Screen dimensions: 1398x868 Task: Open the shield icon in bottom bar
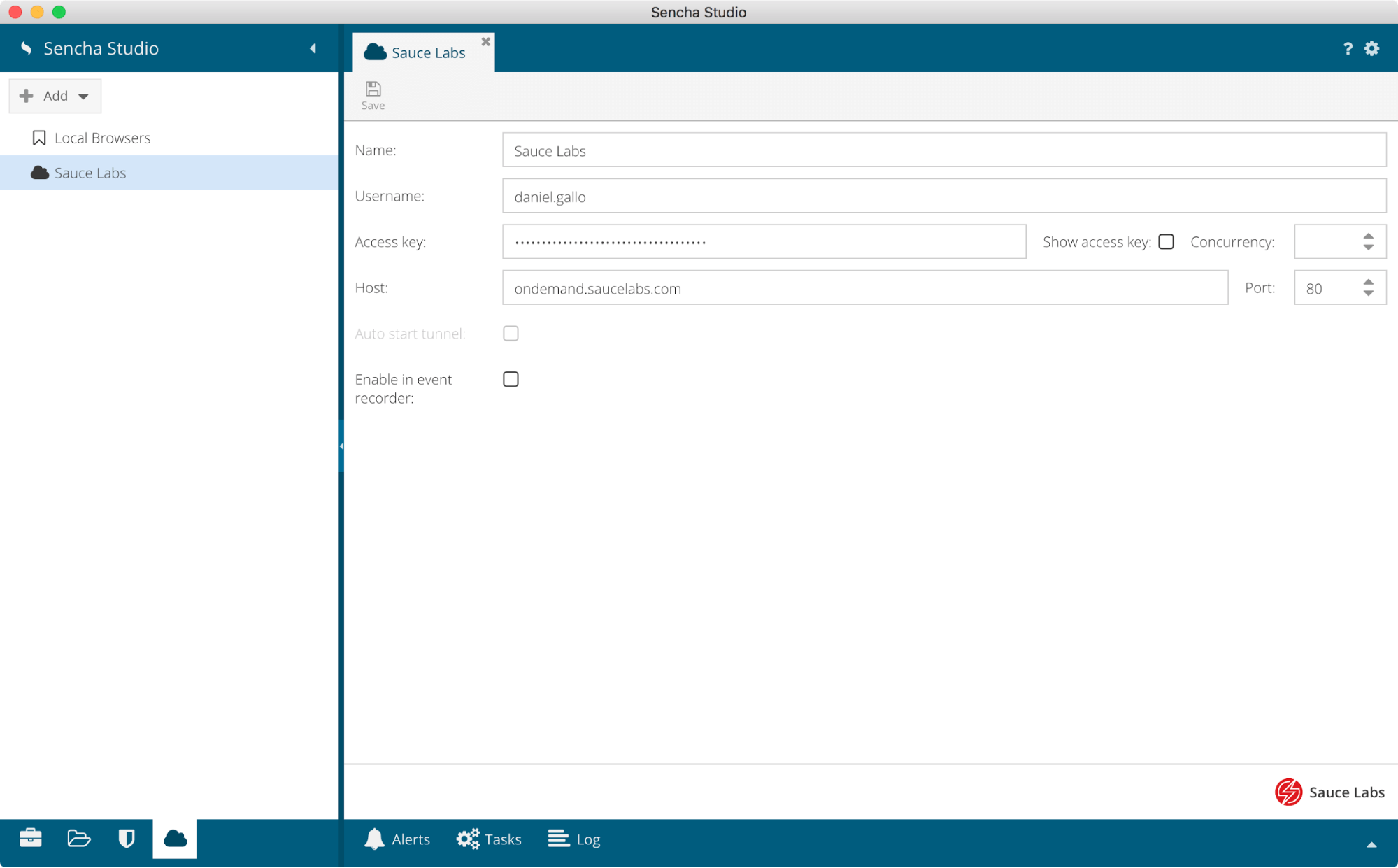[x=127, y=838]
